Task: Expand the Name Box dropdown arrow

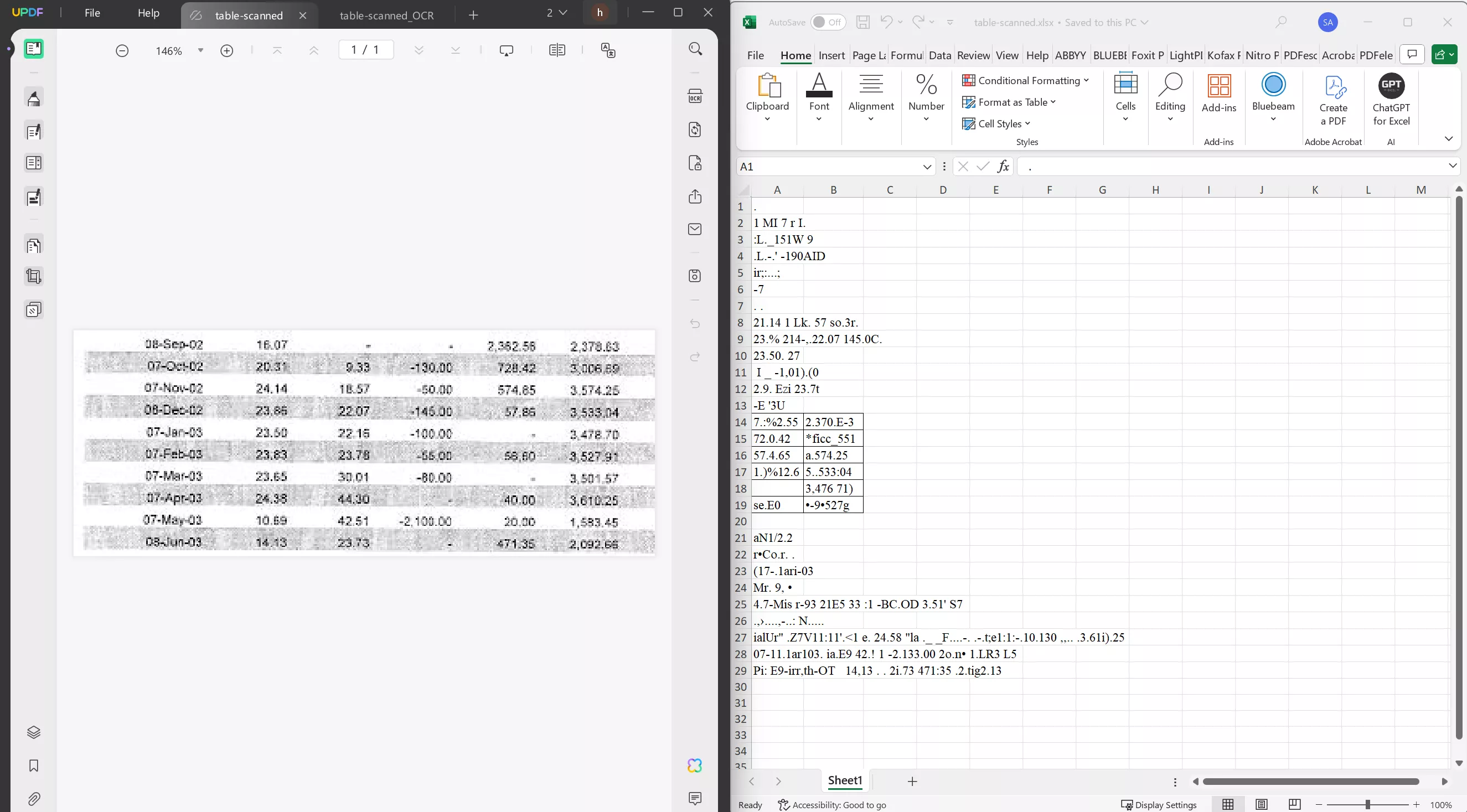Action: 927,167
